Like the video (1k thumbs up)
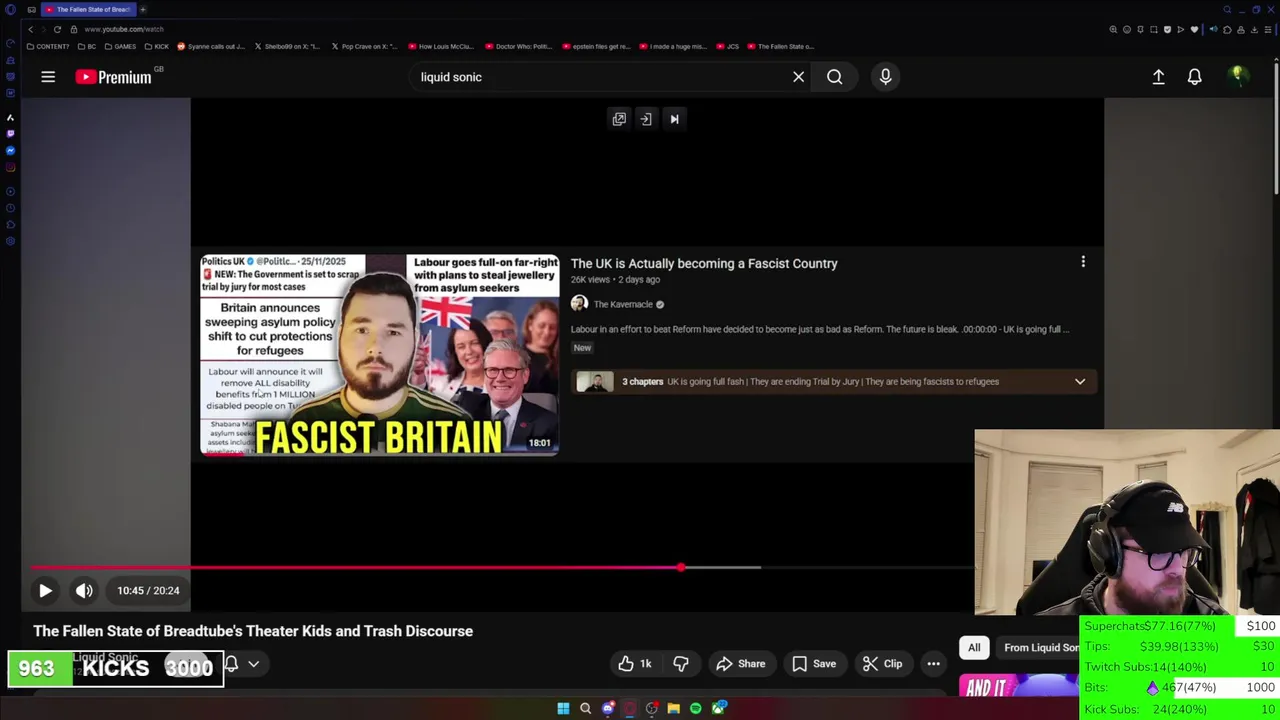This screenshot has height=720, width=1280. click(635, 664)
